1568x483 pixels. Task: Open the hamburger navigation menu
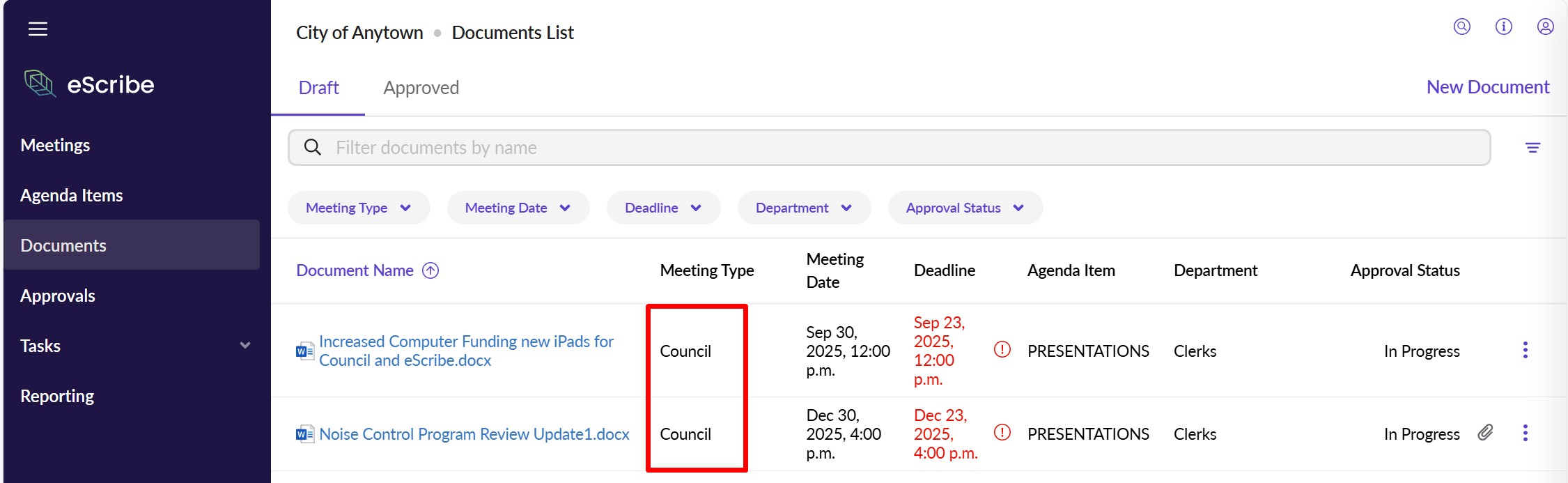(x=38, y=29)
